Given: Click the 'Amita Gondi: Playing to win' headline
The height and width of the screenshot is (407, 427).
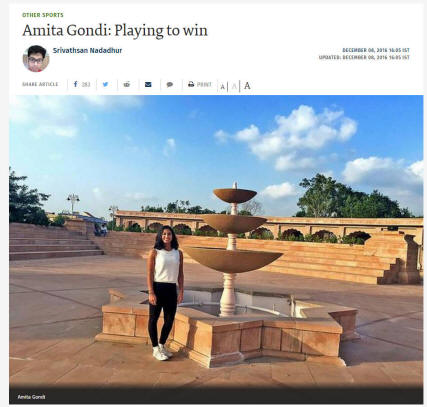Looking at the screenshot, I should tap(115, 31).
